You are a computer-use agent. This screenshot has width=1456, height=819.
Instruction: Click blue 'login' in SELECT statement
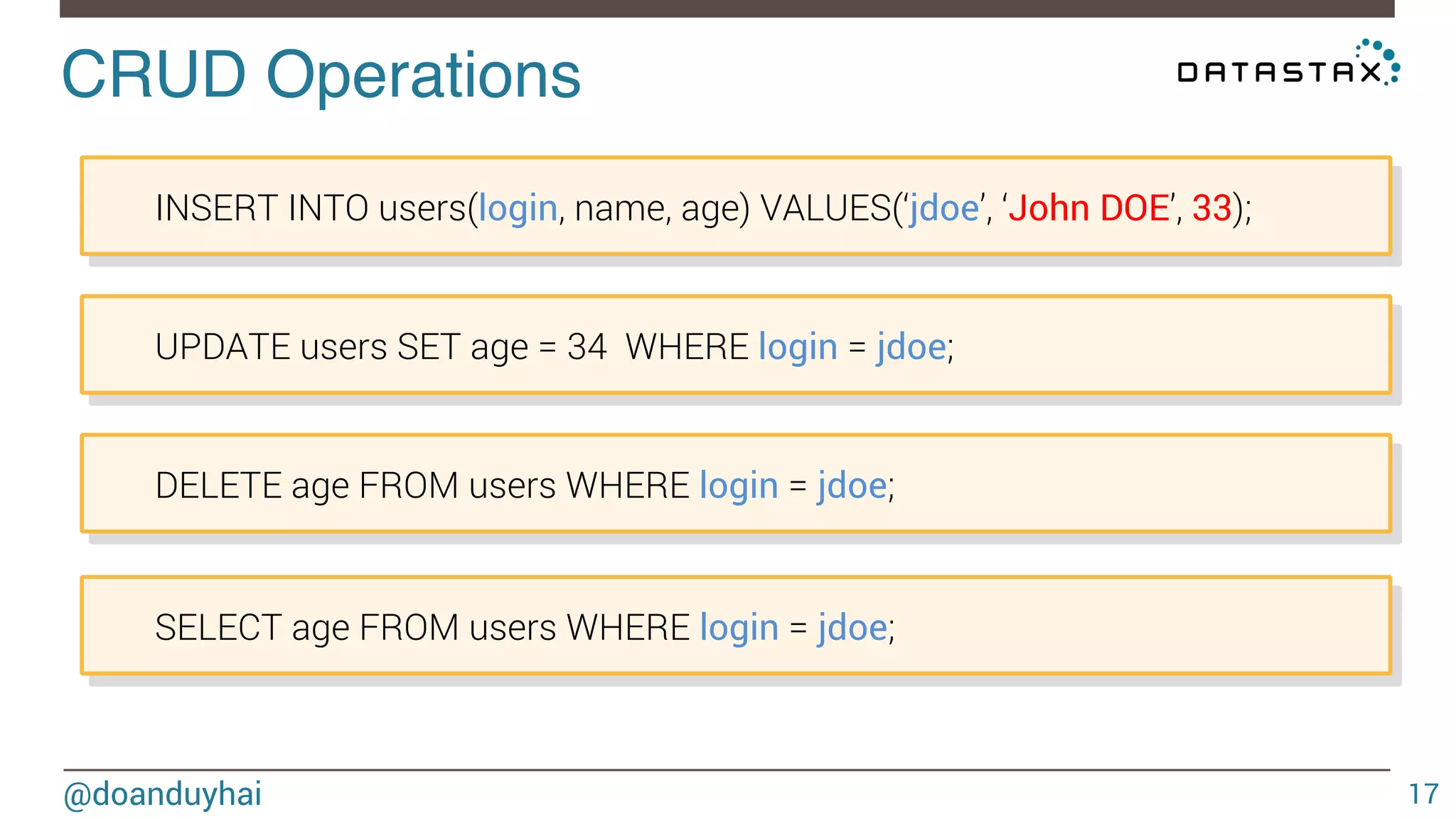739,628
